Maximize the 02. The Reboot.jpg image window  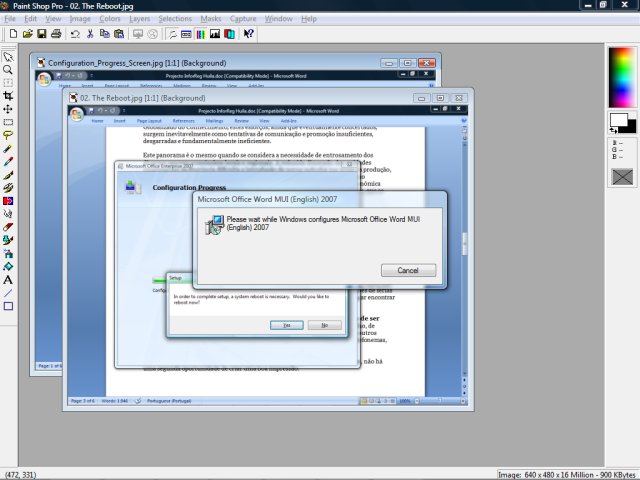(x=440, y=98)
